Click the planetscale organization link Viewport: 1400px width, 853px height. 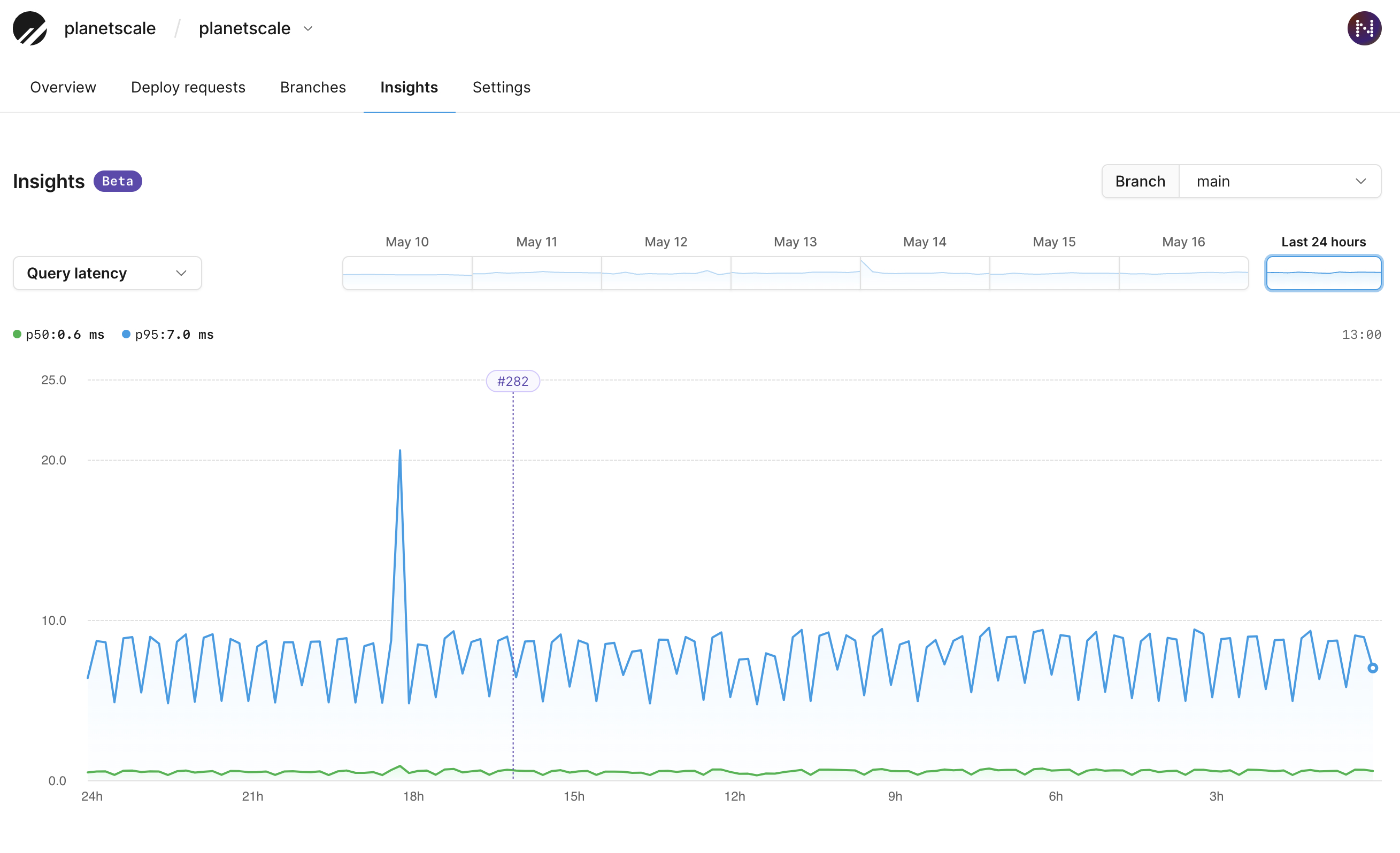[x=110, y=28]
